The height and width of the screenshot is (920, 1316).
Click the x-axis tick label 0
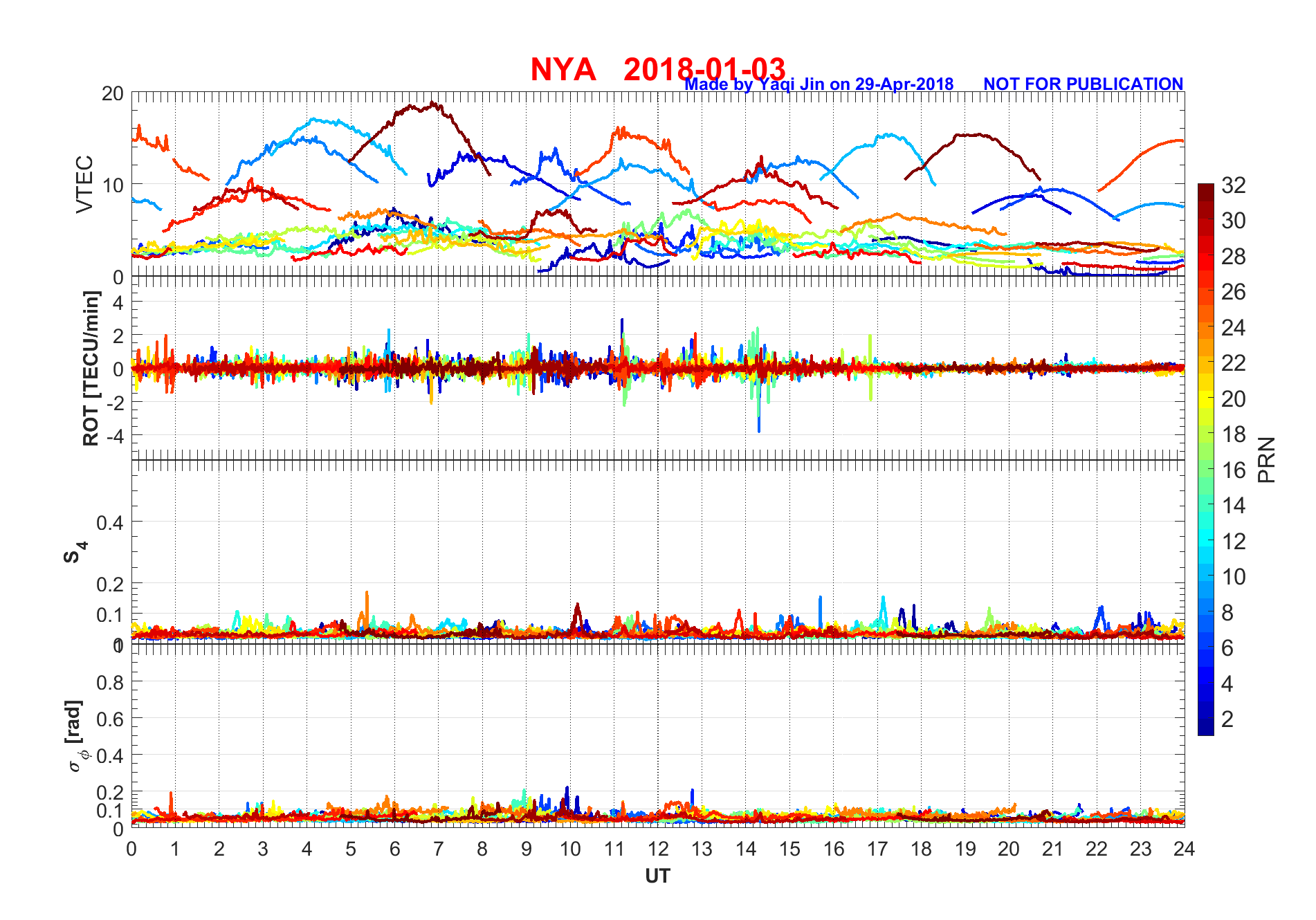(131, 849)
